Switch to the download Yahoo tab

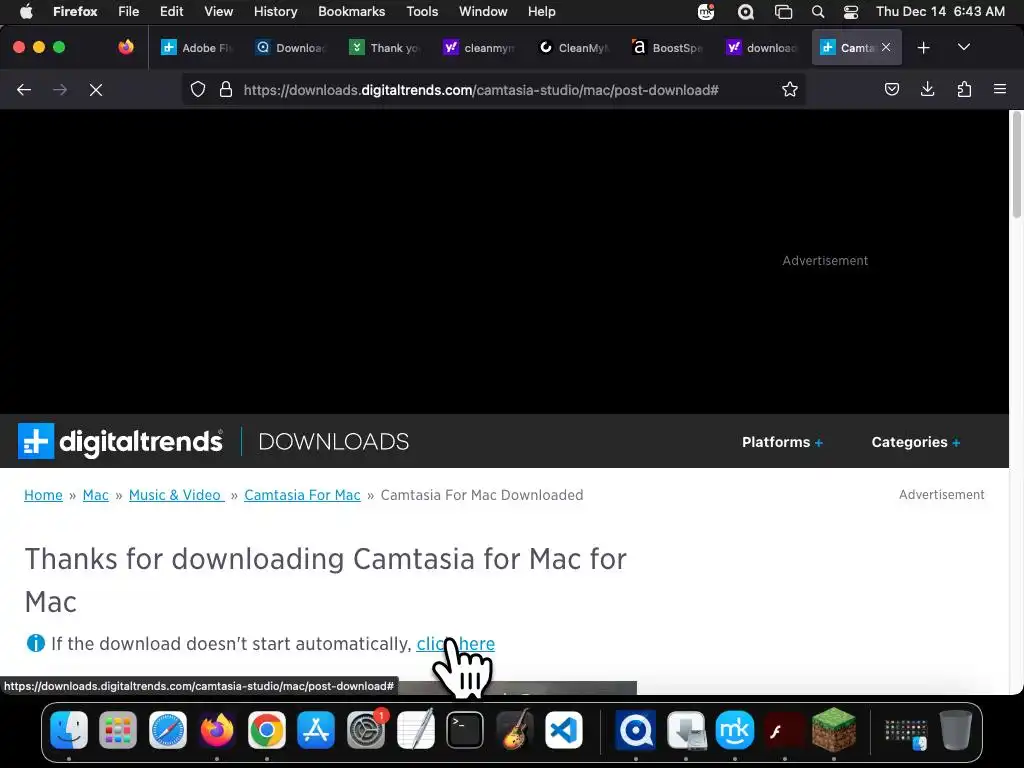point(761,48)
